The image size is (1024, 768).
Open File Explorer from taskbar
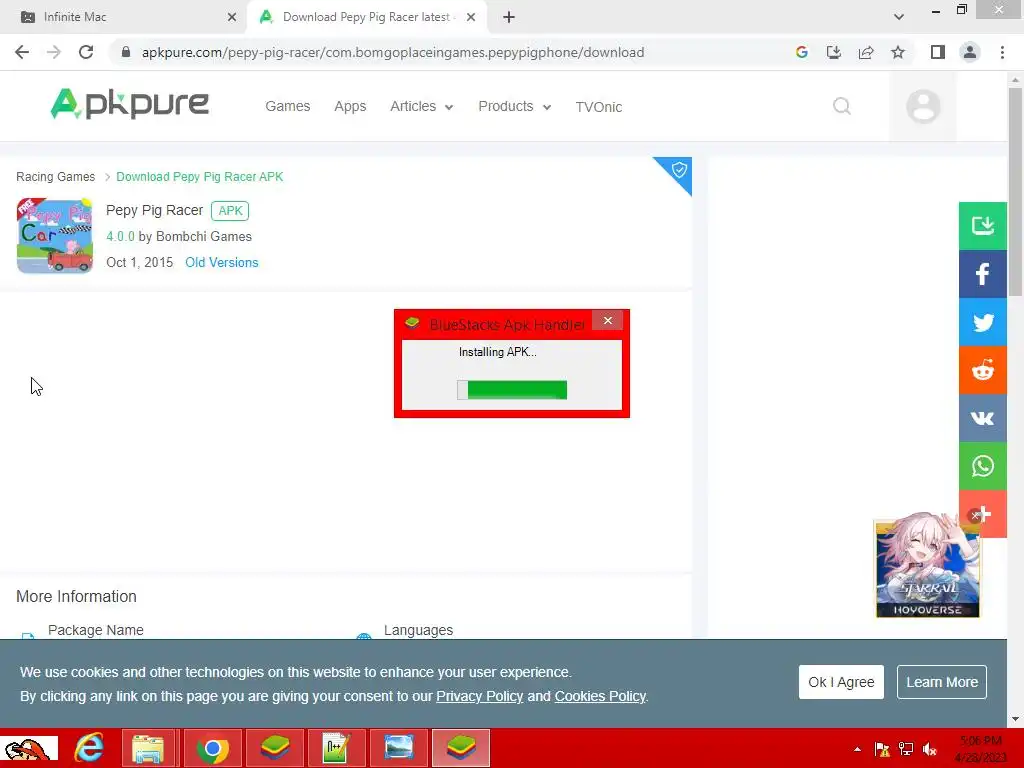[148, 748]
